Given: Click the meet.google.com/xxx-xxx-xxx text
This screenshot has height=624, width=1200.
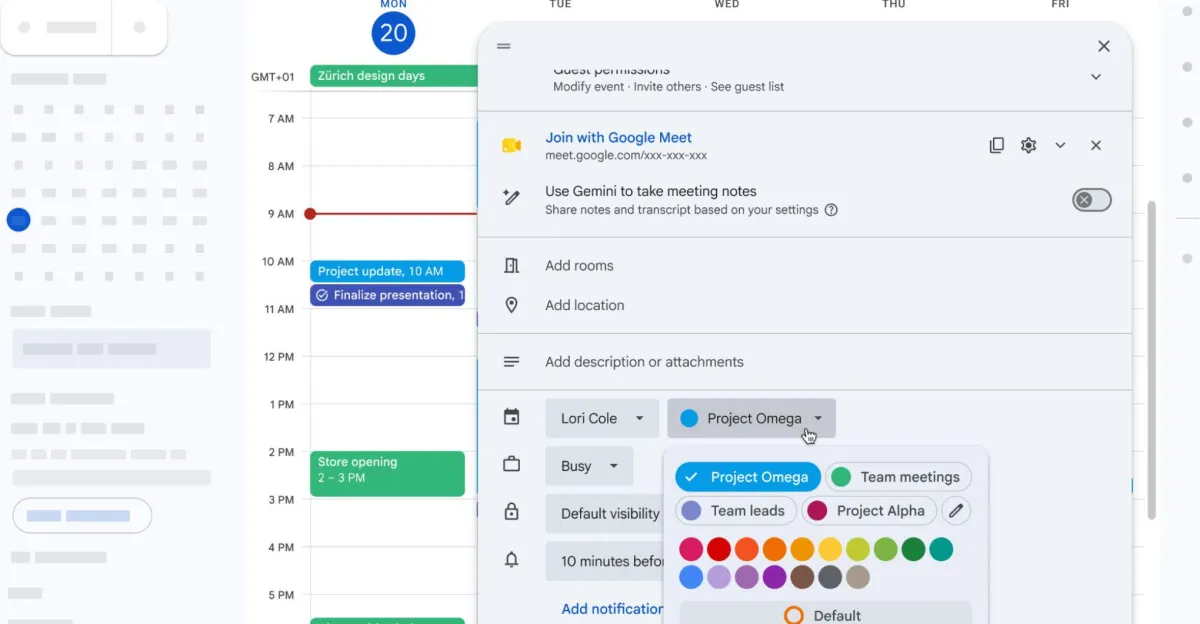Looking at the screenshot, I should [626, 156].
